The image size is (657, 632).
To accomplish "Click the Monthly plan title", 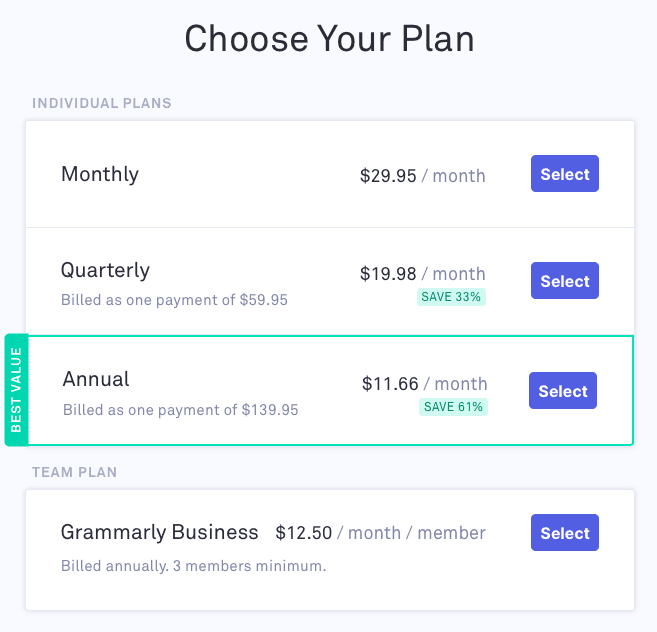I will (100, 174).
